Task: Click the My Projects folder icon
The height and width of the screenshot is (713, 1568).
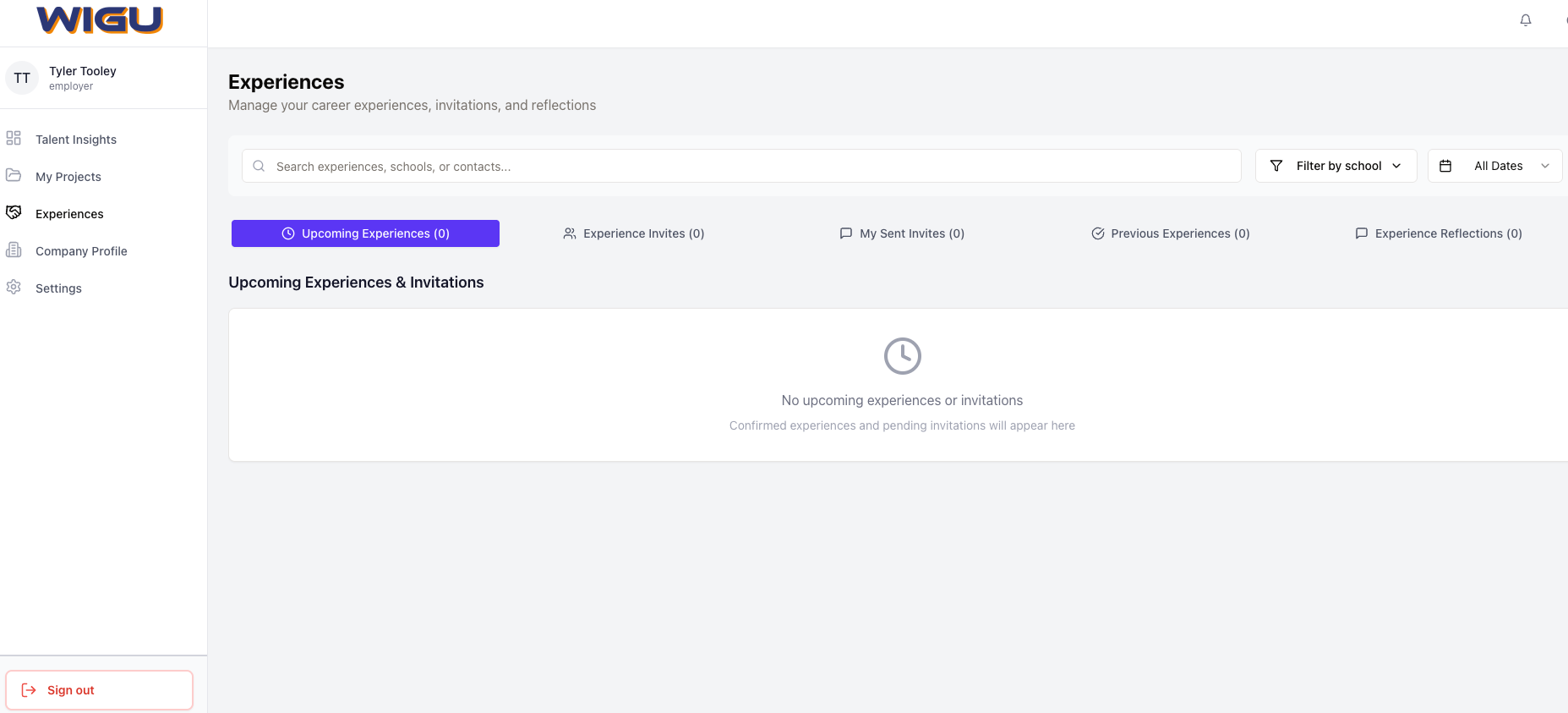Action: click(x=14, y=175)
